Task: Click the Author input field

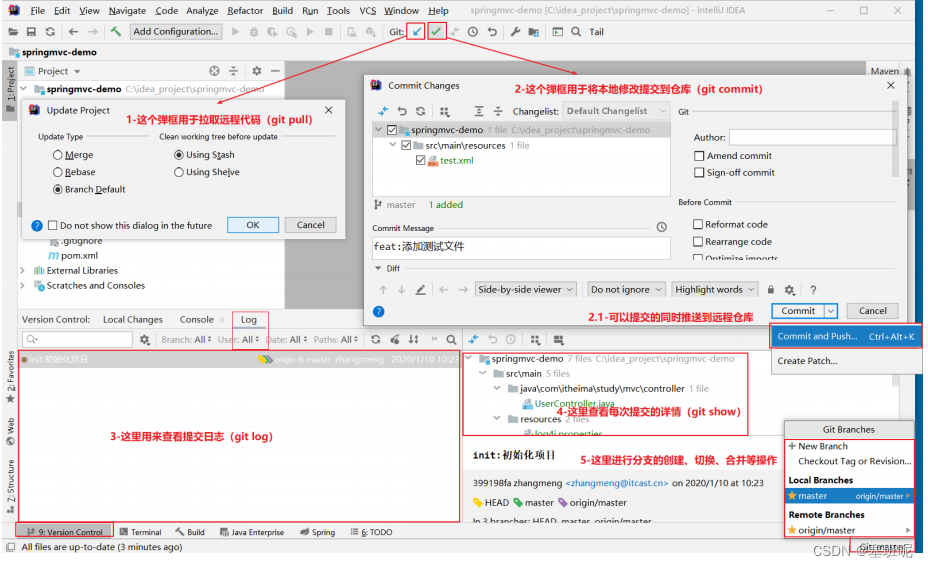Action: [x=812, y=137]
